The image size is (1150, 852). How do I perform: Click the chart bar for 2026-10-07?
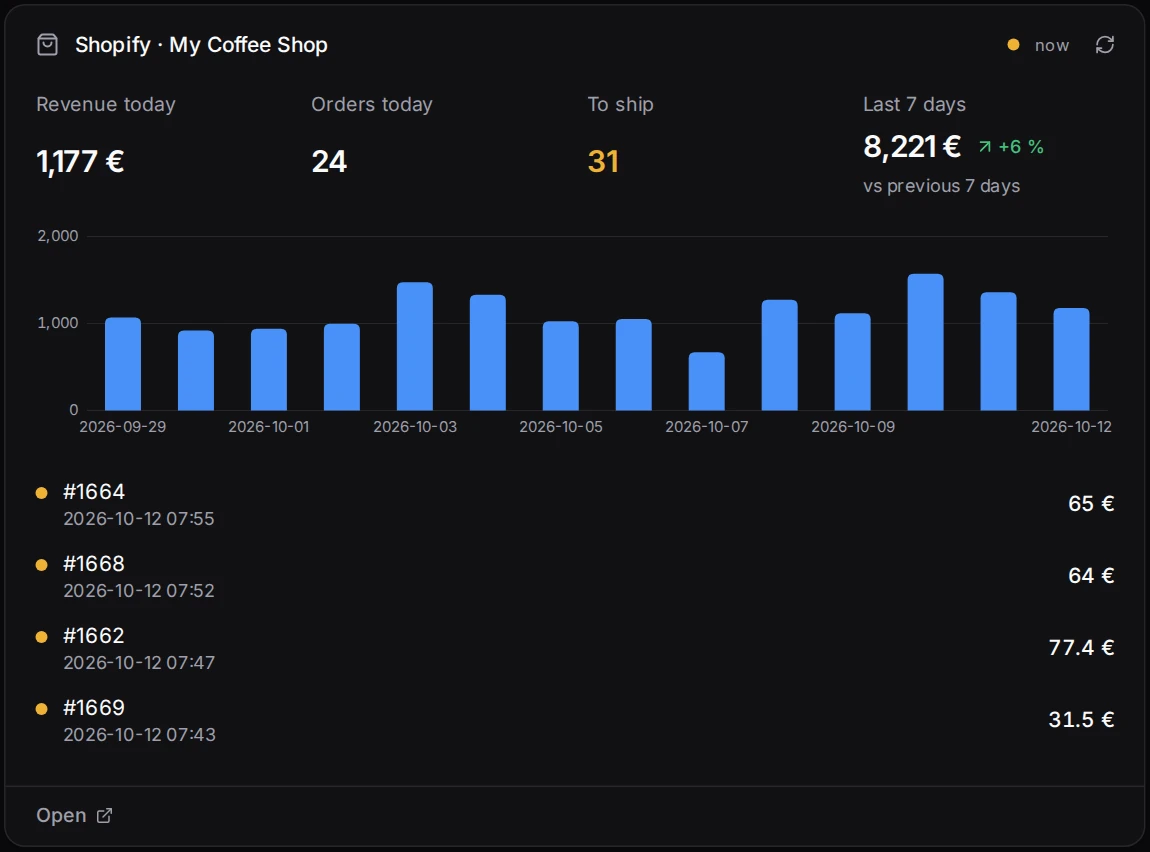(x=706, y=381)
